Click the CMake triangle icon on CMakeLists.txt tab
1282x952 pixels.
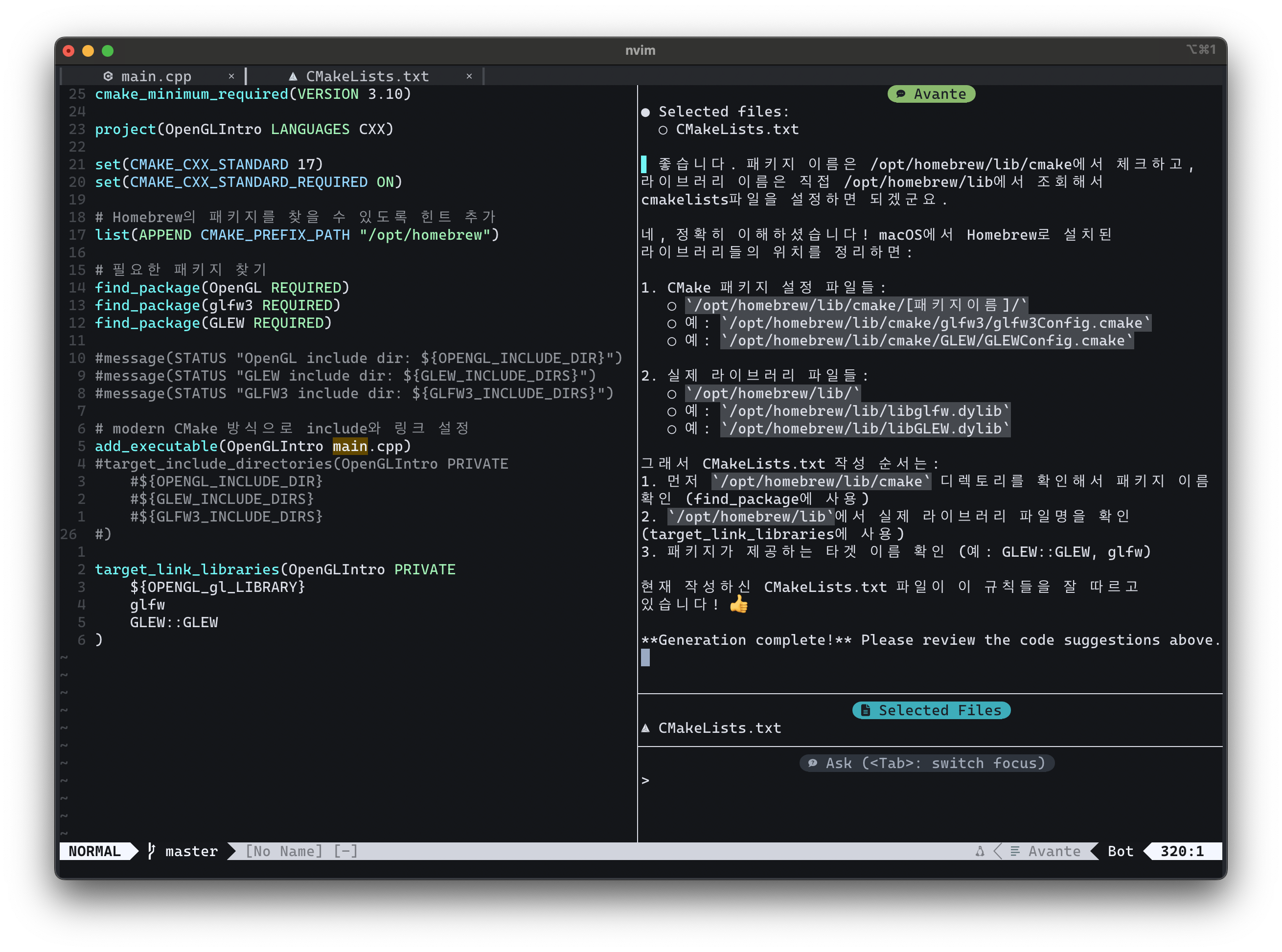tap(293, 76)
